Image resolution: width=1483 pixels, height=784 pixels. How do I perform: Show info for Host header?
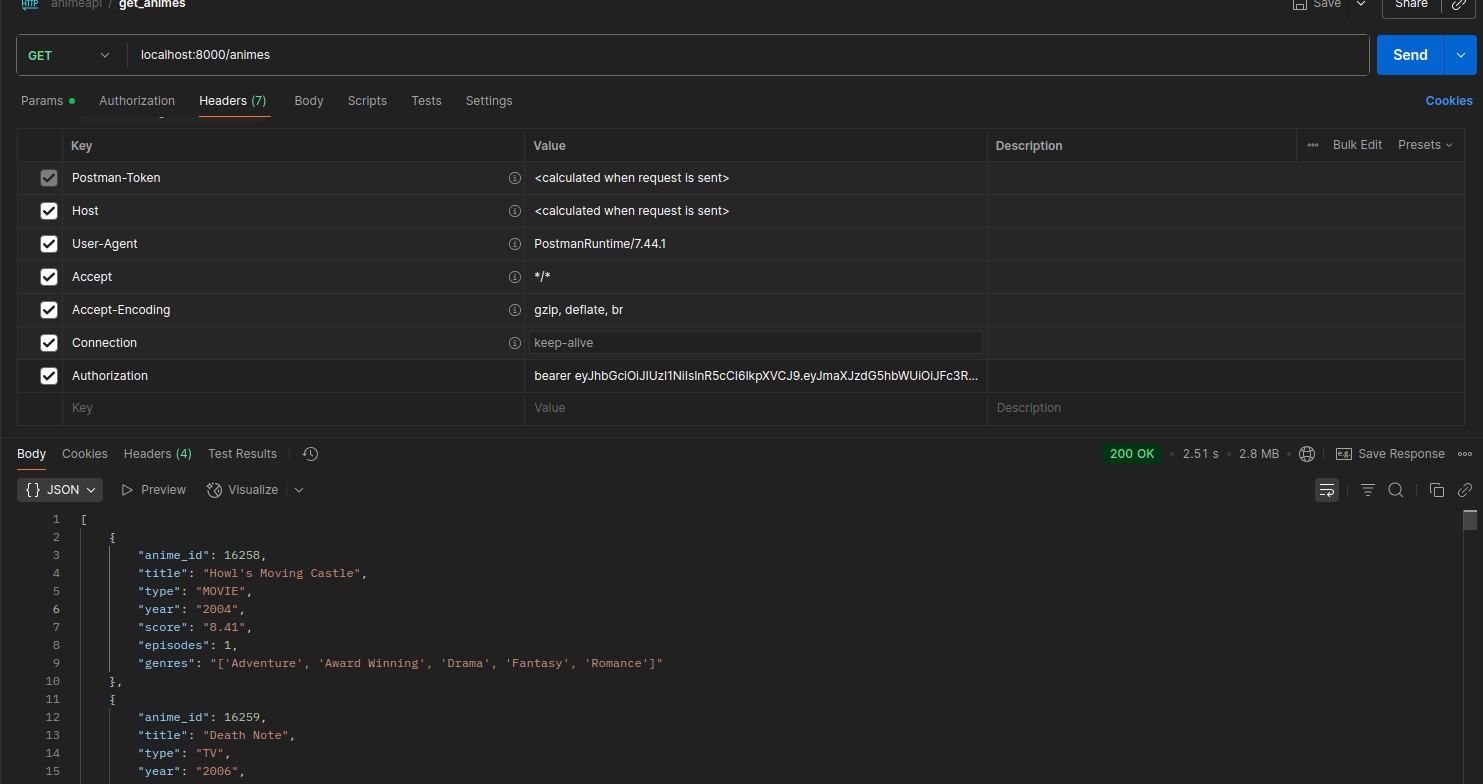pos(515,211)
